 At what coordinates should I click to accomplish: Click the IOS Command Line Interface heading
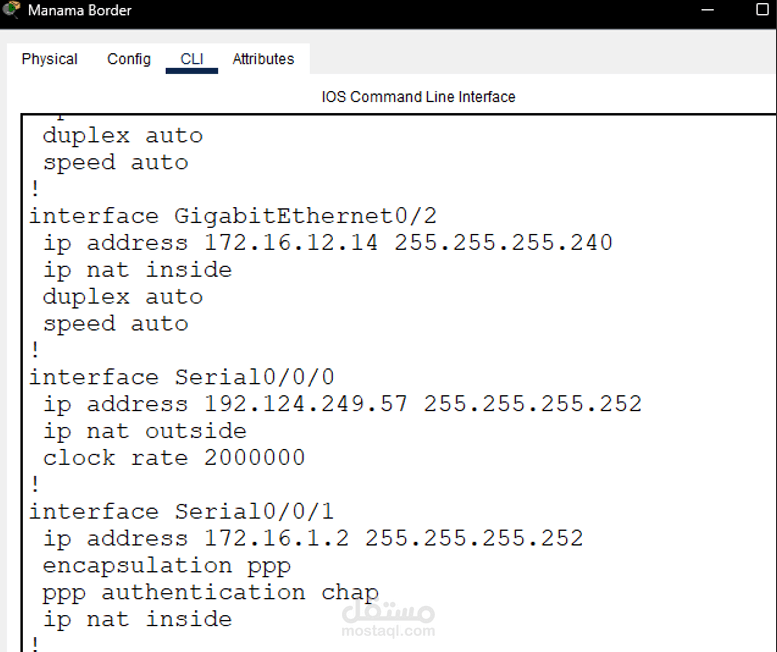(x=418, y=97)
